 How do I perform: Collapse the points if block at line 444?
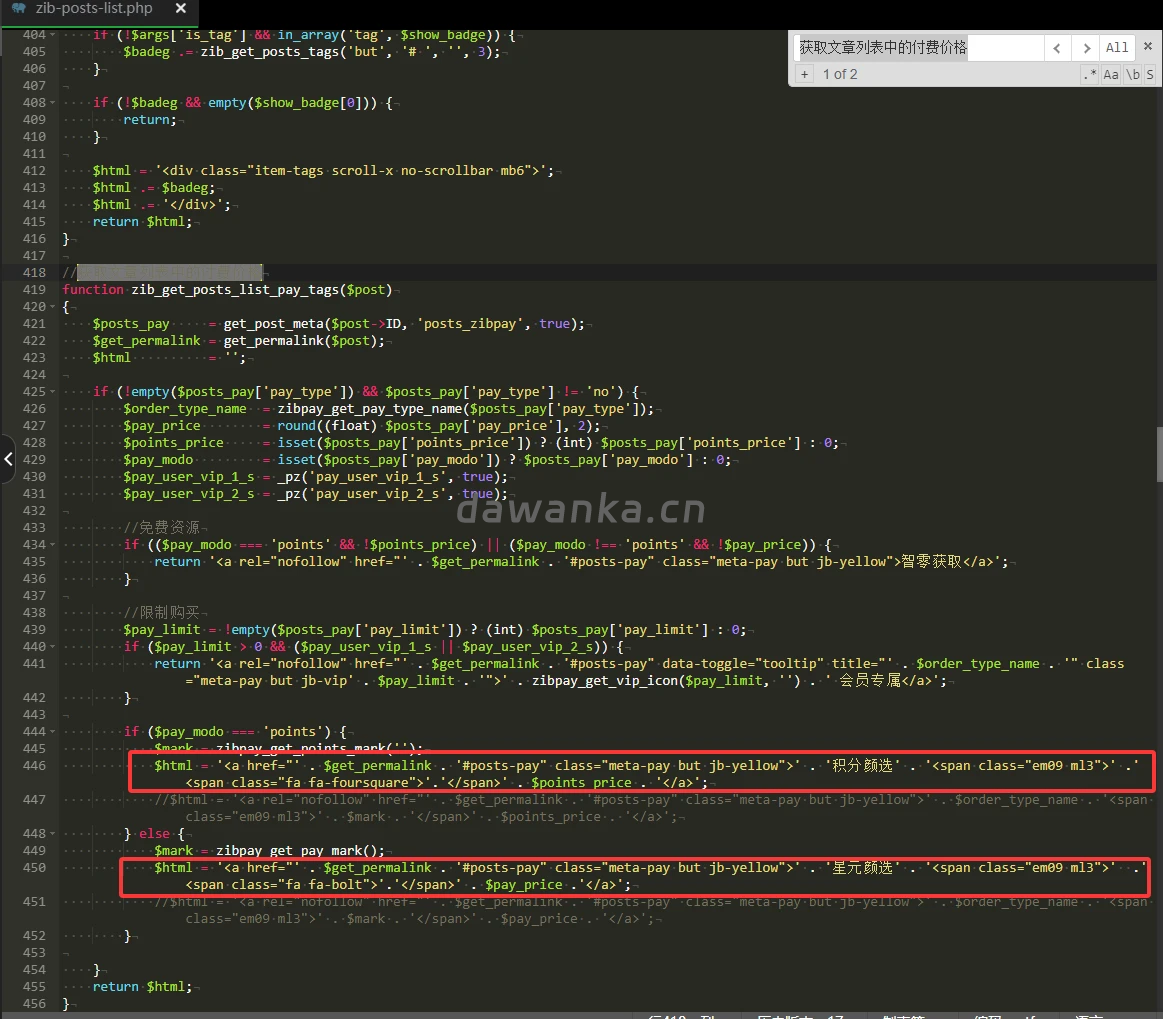(53, 732)
